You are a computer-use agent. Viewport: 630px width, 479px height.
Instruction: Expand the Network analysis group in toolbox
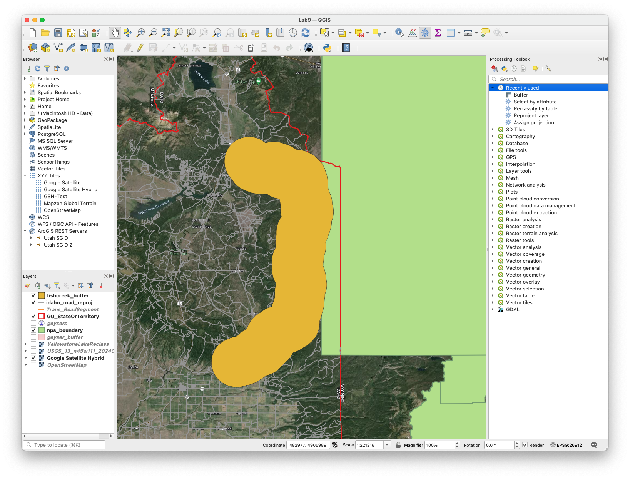(493, 185)
